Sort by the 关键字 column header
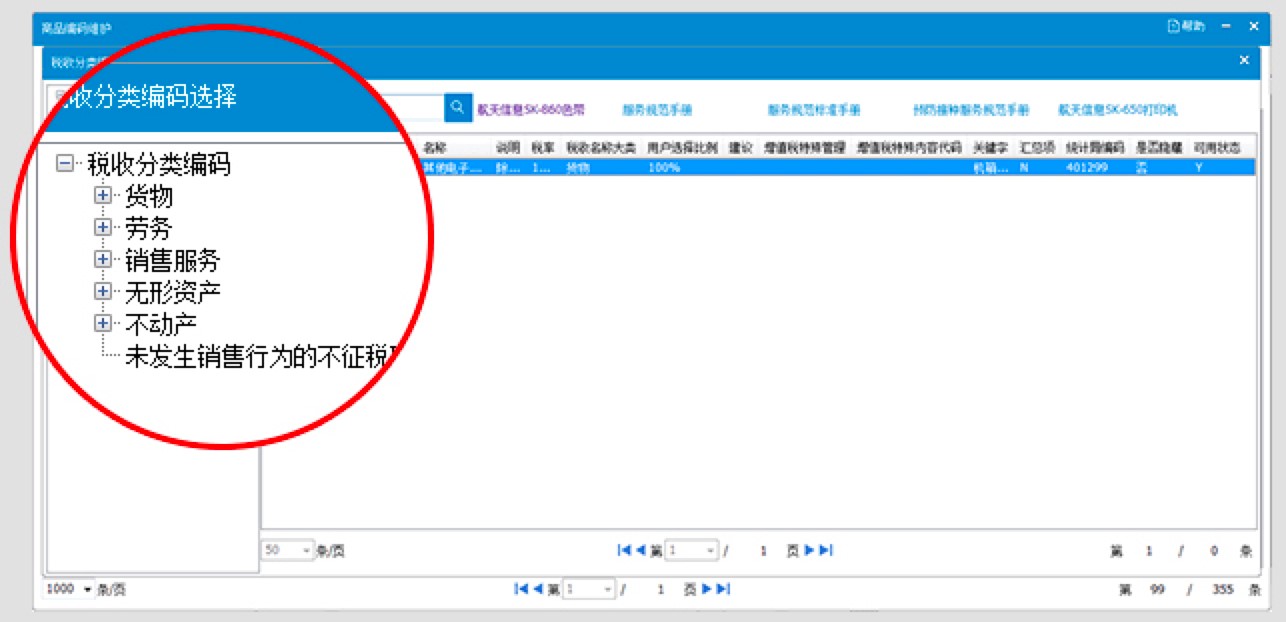The image size is (1286, 622). point(991,147)
